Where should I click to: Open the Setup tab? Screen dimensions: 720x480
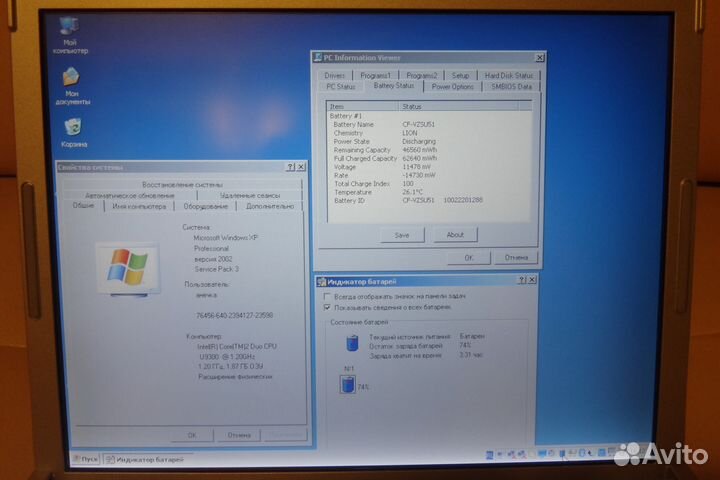(x=460, y=75)
